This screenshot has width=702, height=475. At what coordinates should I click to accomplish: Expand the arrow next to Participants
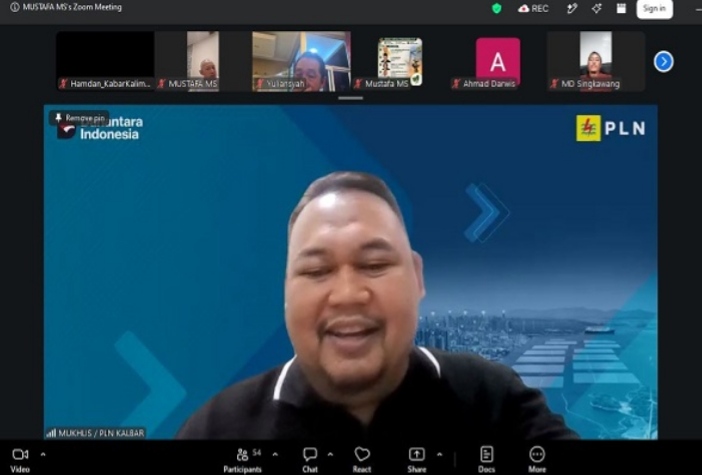pyautogui.click(x=275, y=454)
